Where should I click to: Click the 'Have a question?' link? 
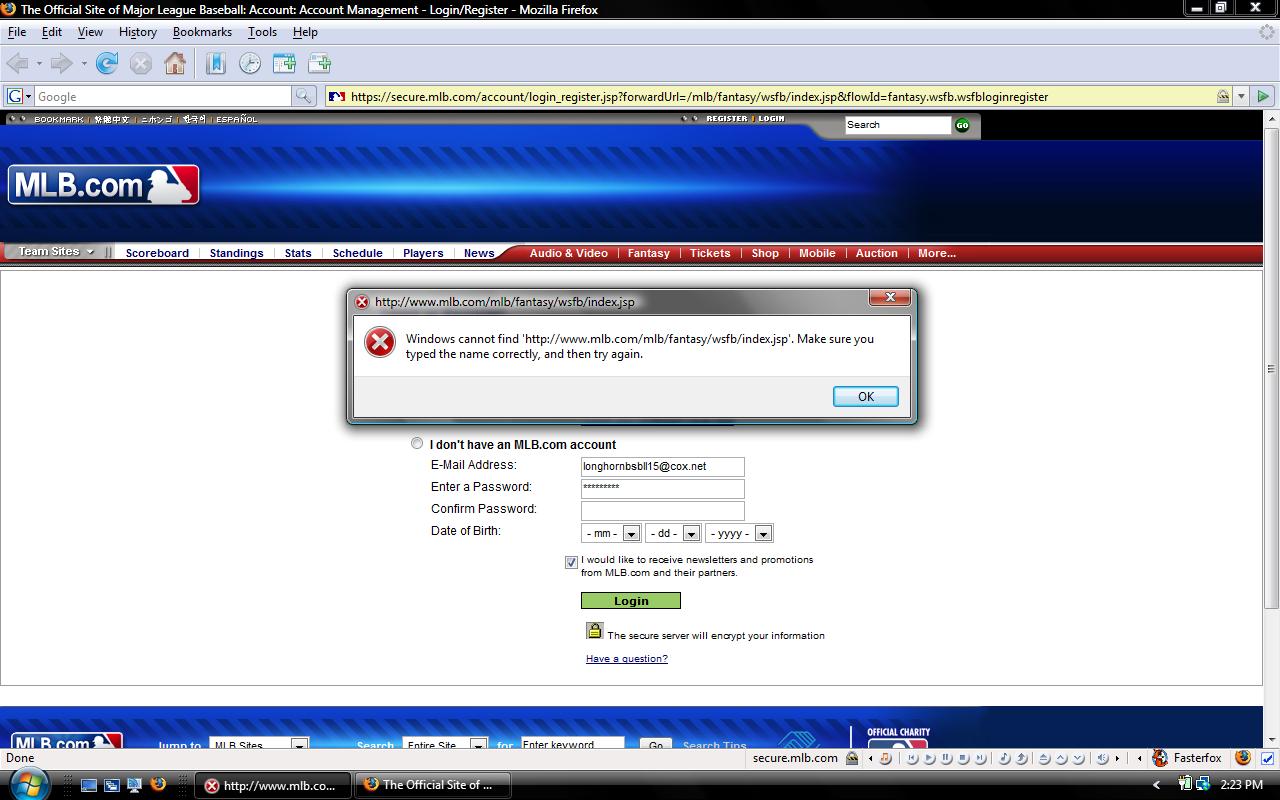(627, 659)
